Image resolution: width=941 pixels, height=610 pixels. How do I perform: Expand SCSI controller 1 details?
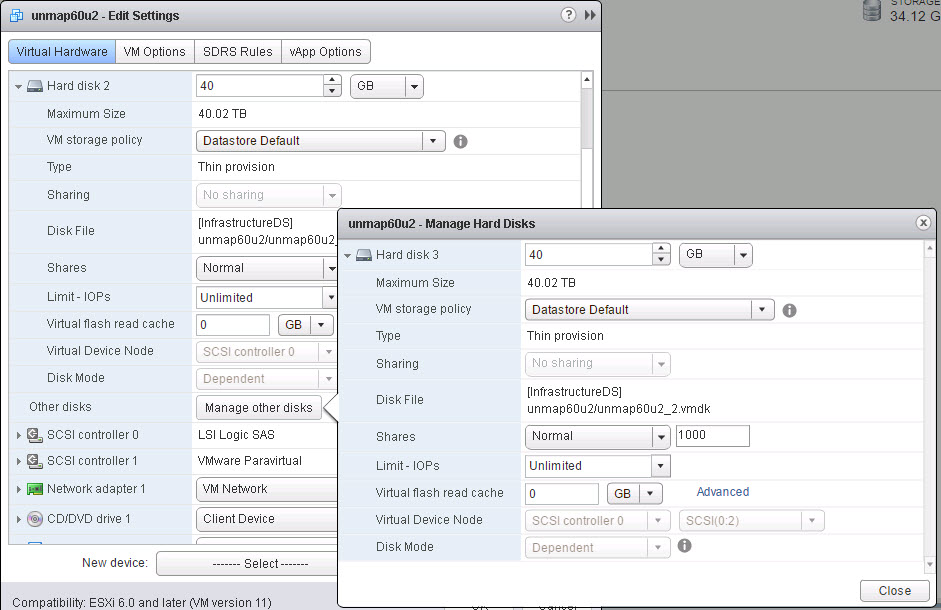coord(19,462)
